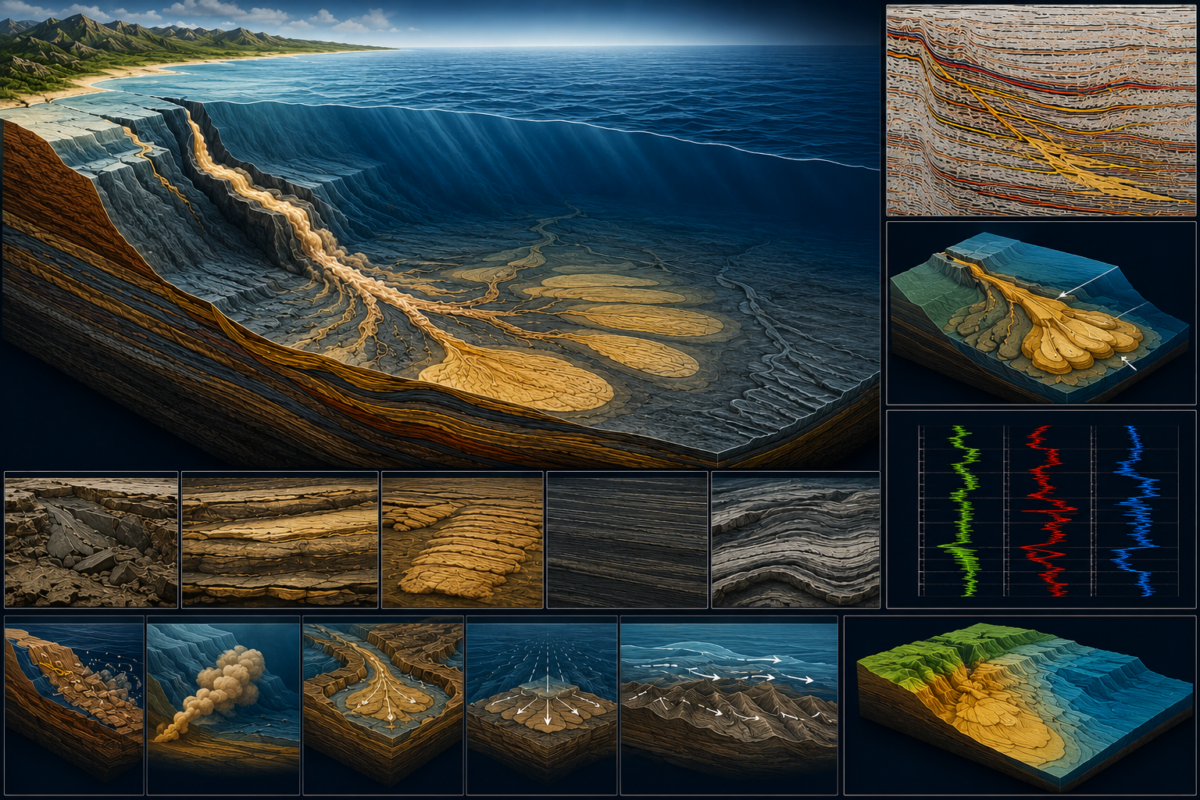This screenshot has width=1200, height=800.
Task: Open the winding channel flow arrows diagram
Action: 383,705
